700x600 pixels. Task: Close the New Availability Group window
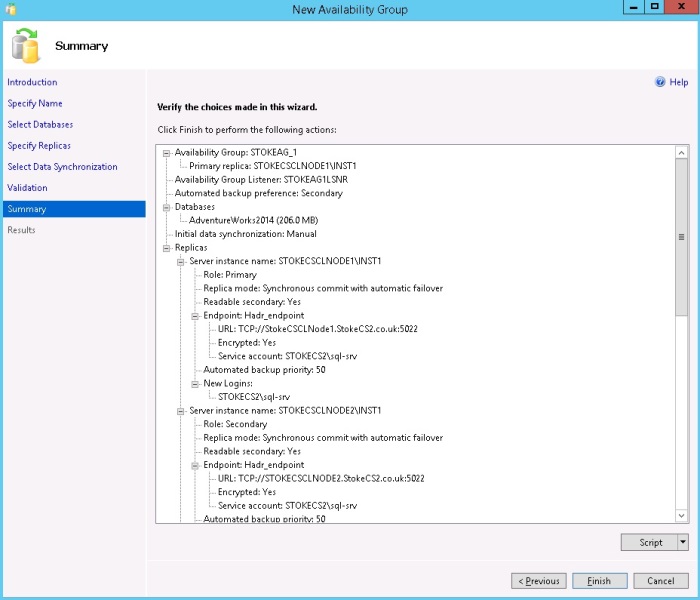[681, 7]
